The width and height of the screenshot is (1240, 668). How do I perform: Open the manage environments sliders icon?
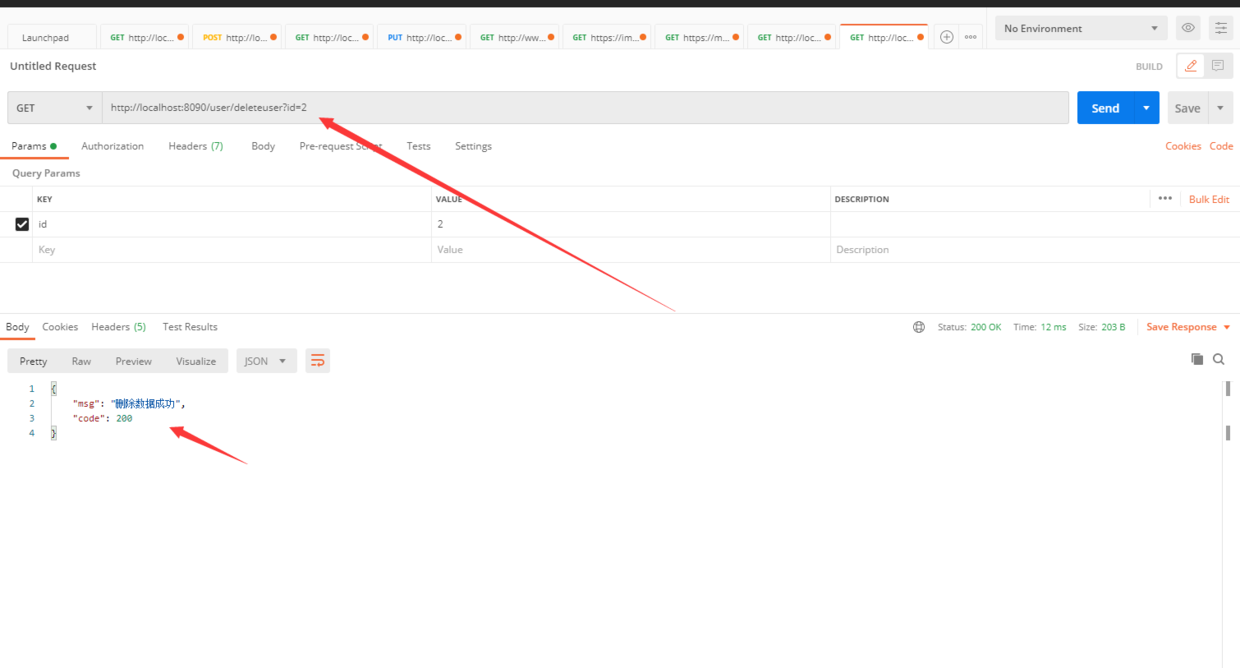point(1220,28)
